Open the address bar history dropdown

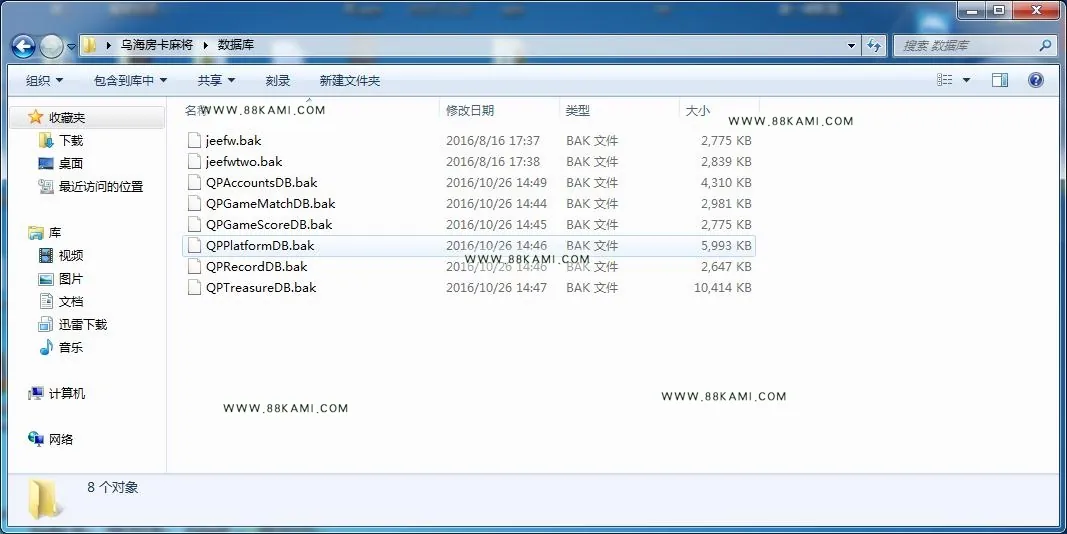(851, 46)
